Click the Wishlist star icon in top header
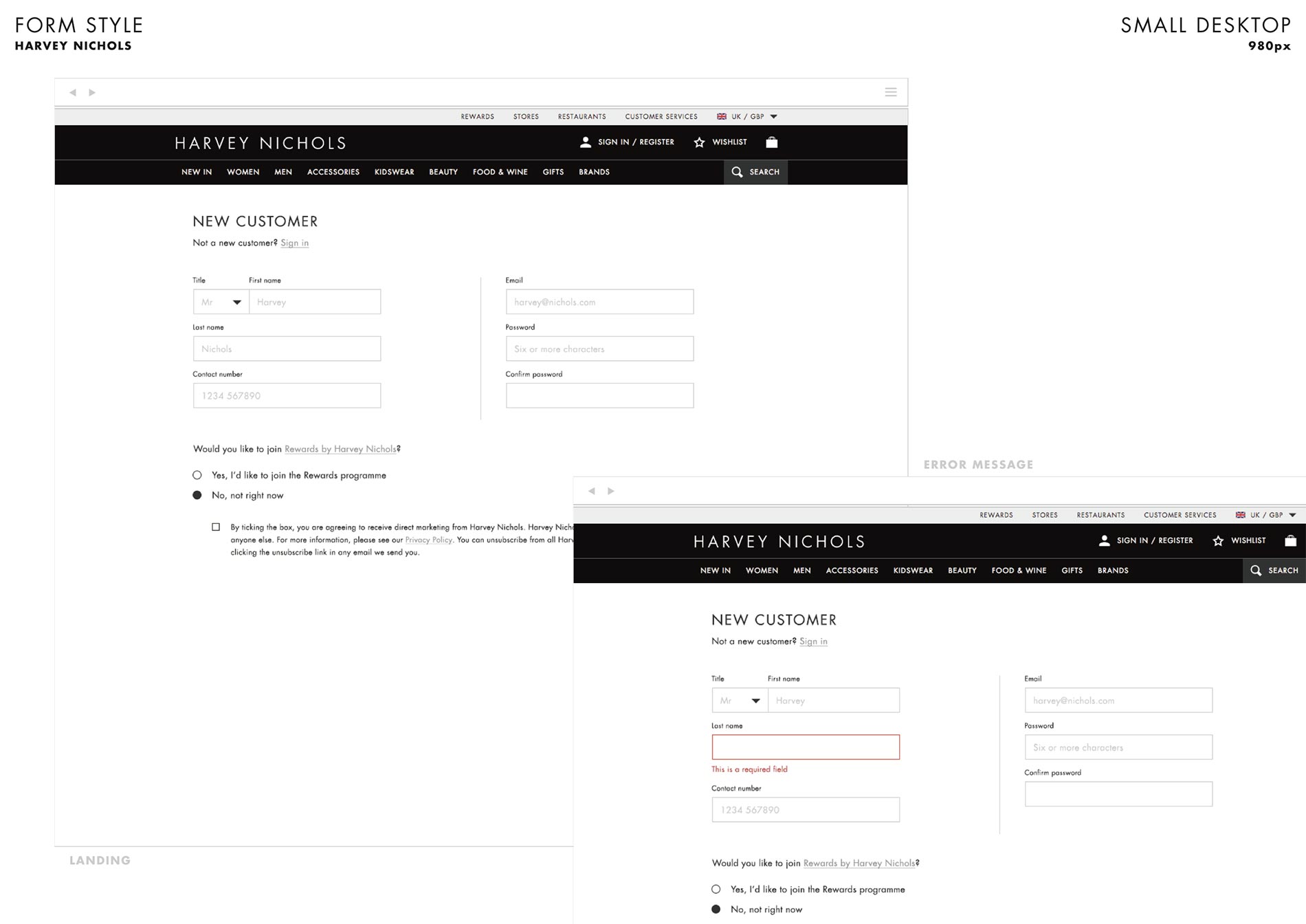 (699, 142)
